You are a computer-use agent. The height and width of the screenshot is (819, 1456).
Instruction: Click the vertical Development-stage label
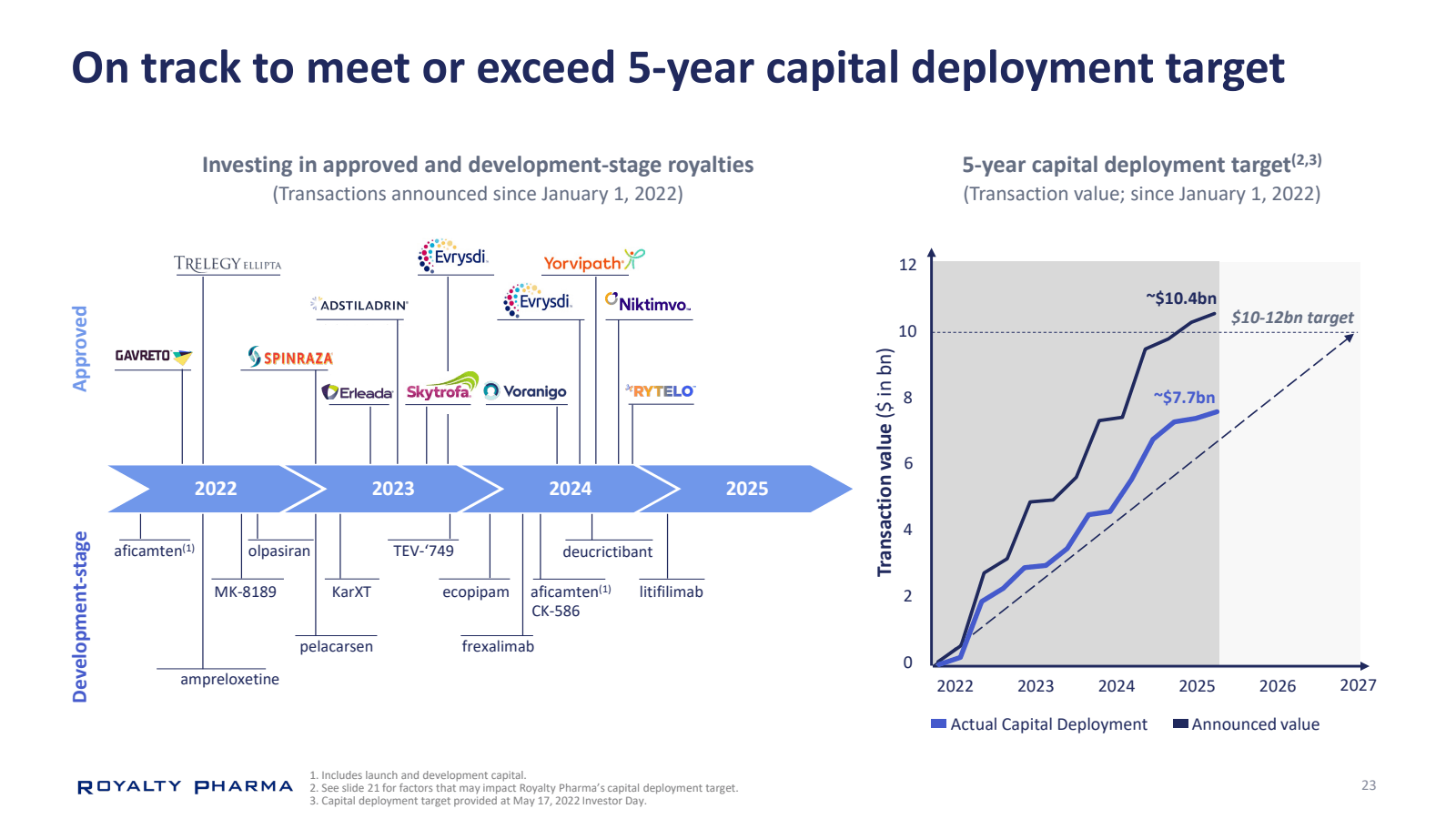[x=80, y=617]
